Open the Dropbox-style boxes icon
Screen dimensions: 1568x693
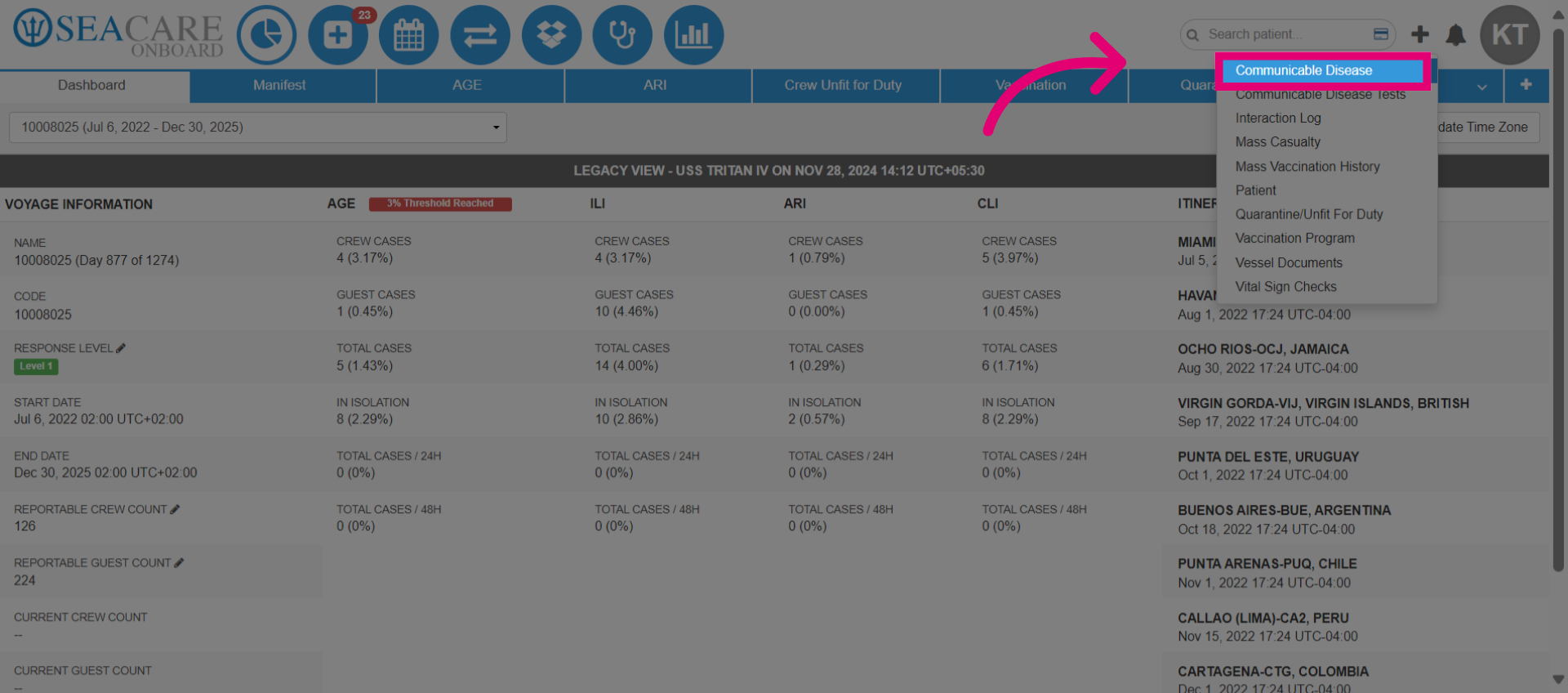[551, 35]
